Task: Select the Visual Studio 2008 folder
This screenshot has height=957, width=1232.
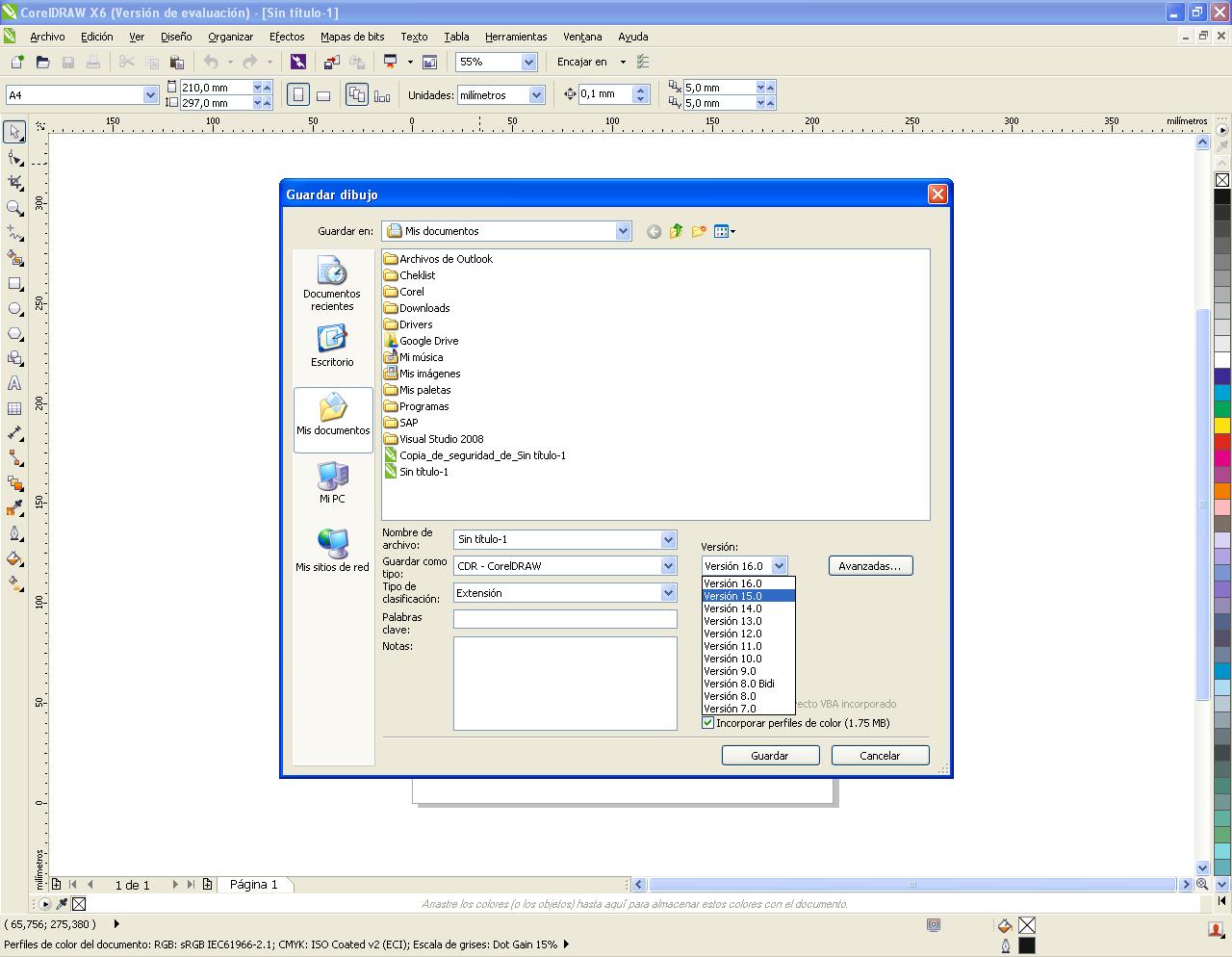Action: (433, 439)
